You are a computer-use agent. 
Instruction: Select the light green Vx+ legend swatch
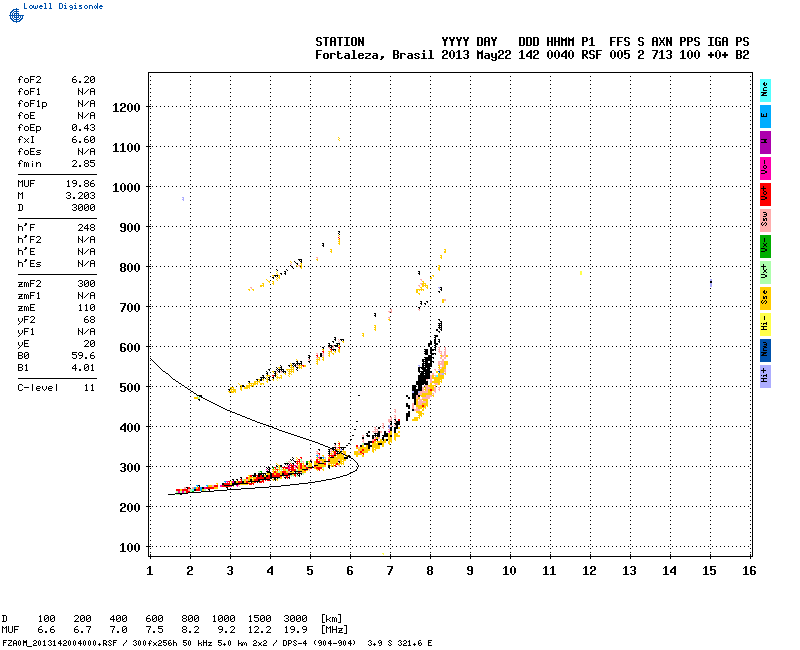765,272
